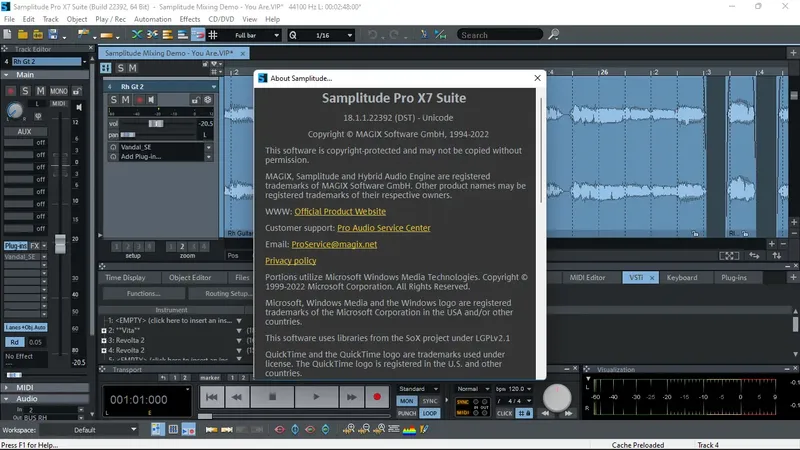800x450 pixels.
Task: Switch to the Keyboard tab
Action: coord(682,278)
